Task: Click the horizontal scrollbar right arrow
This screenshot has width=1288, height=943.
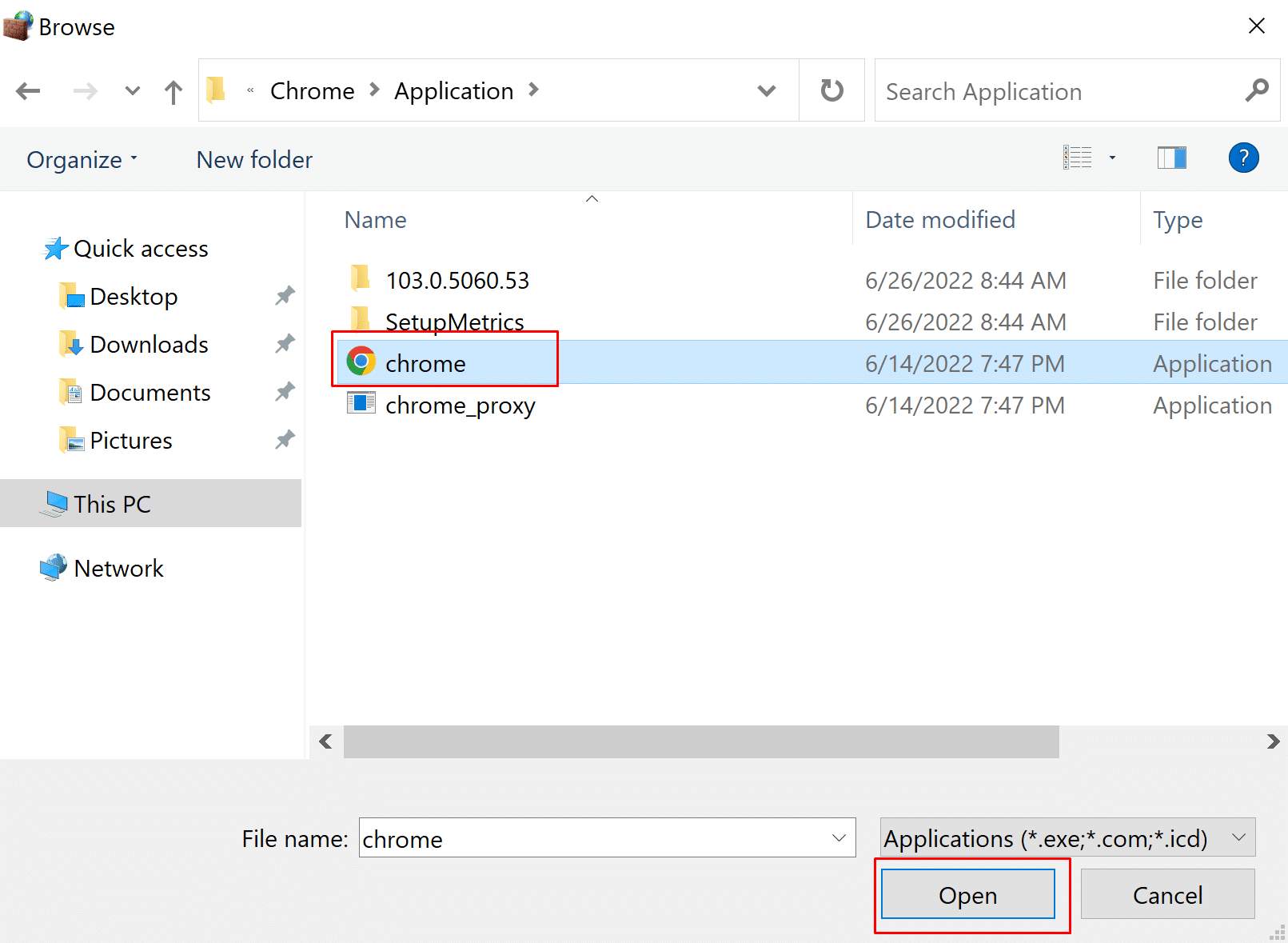Action: [x=1273, y=741]
